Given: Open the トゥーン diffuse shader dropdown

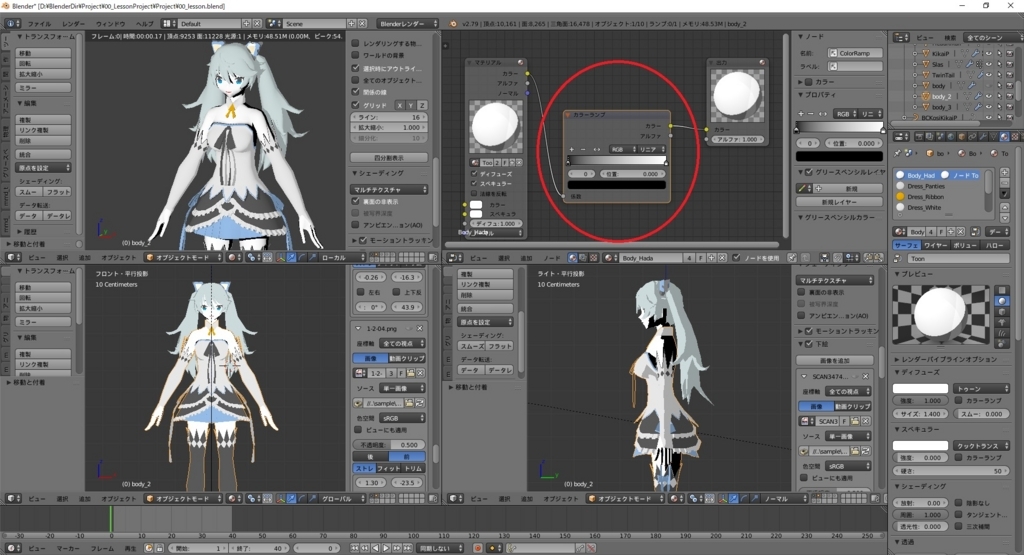Looking at the screenshot, I should tap(981, 388).
